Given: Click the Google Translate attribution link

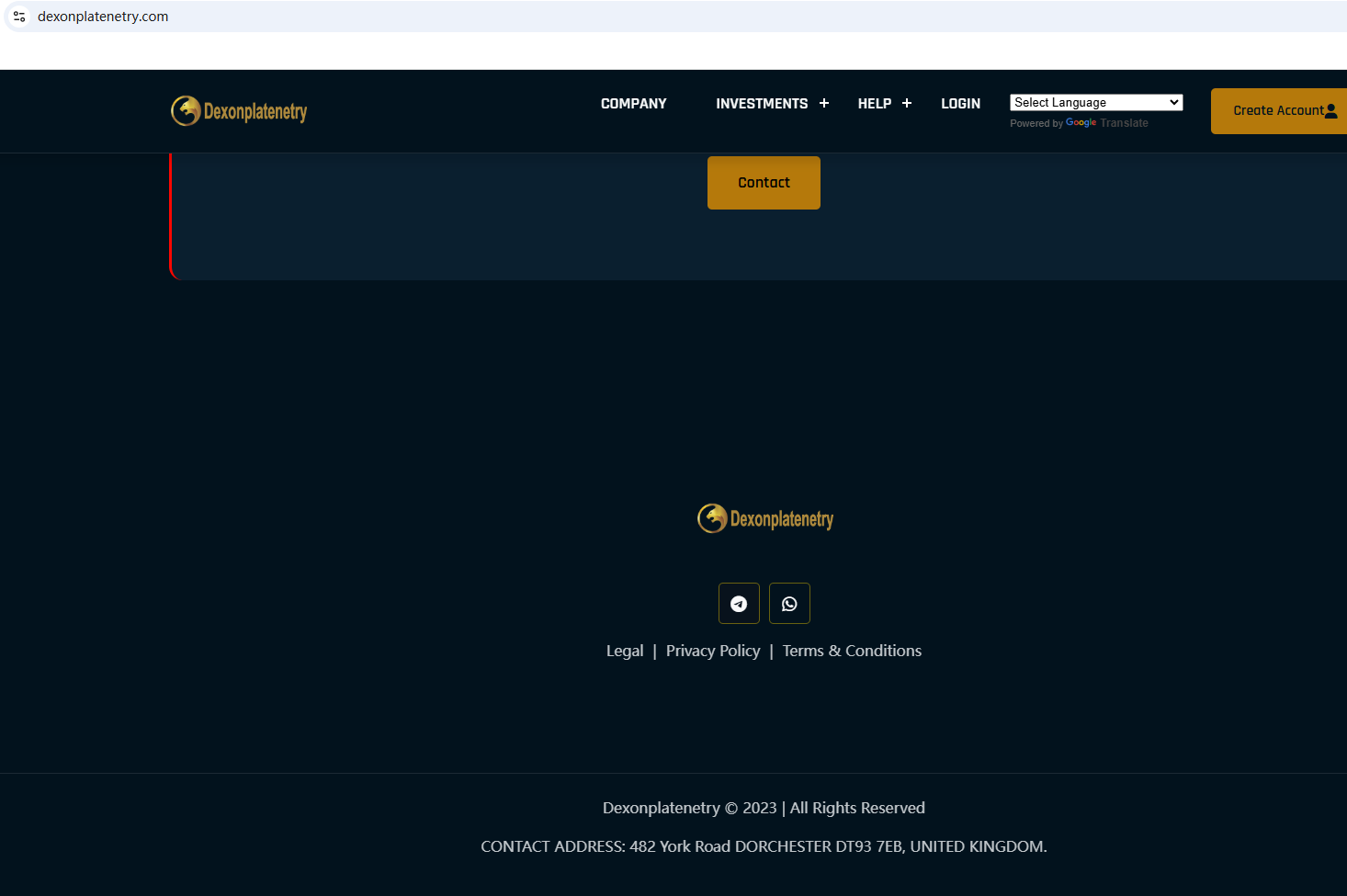Looking at the screenshot, I should tap(1107, 123).
